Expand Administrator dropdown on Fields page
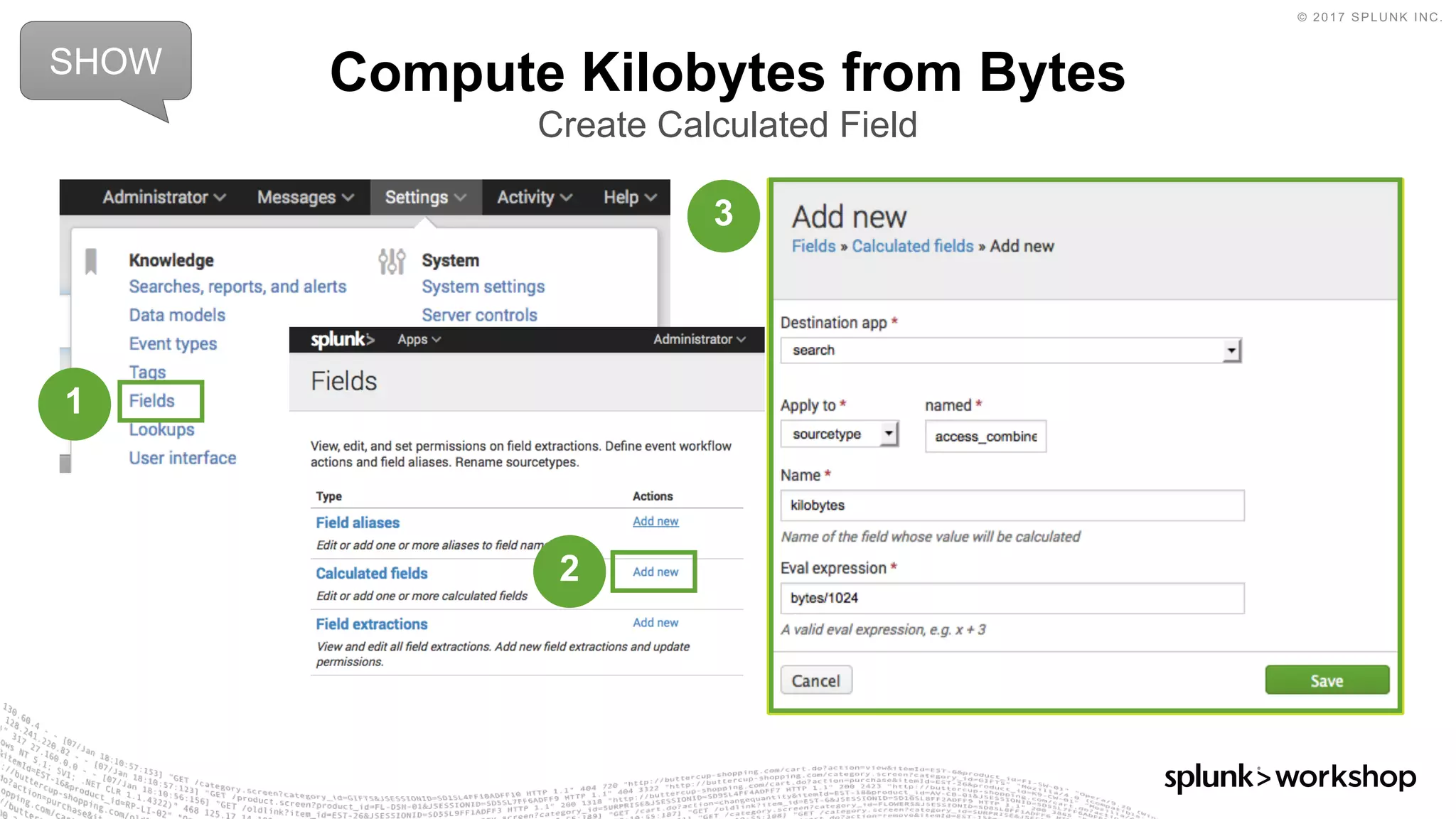 [700, 339]
